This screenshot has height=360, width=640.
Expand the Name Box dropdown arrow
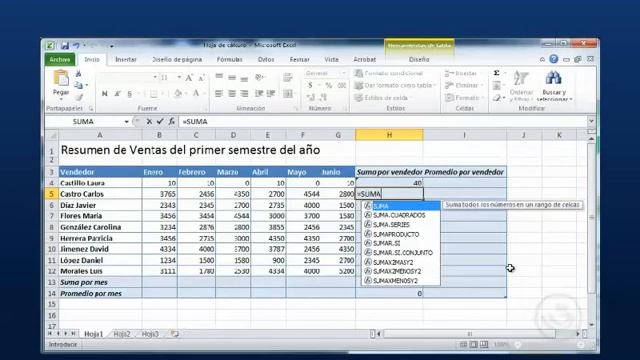[127, 122]
